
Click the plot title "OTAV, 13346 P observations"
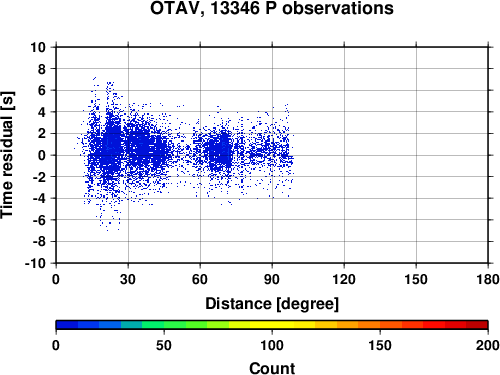tap(272, 8)
